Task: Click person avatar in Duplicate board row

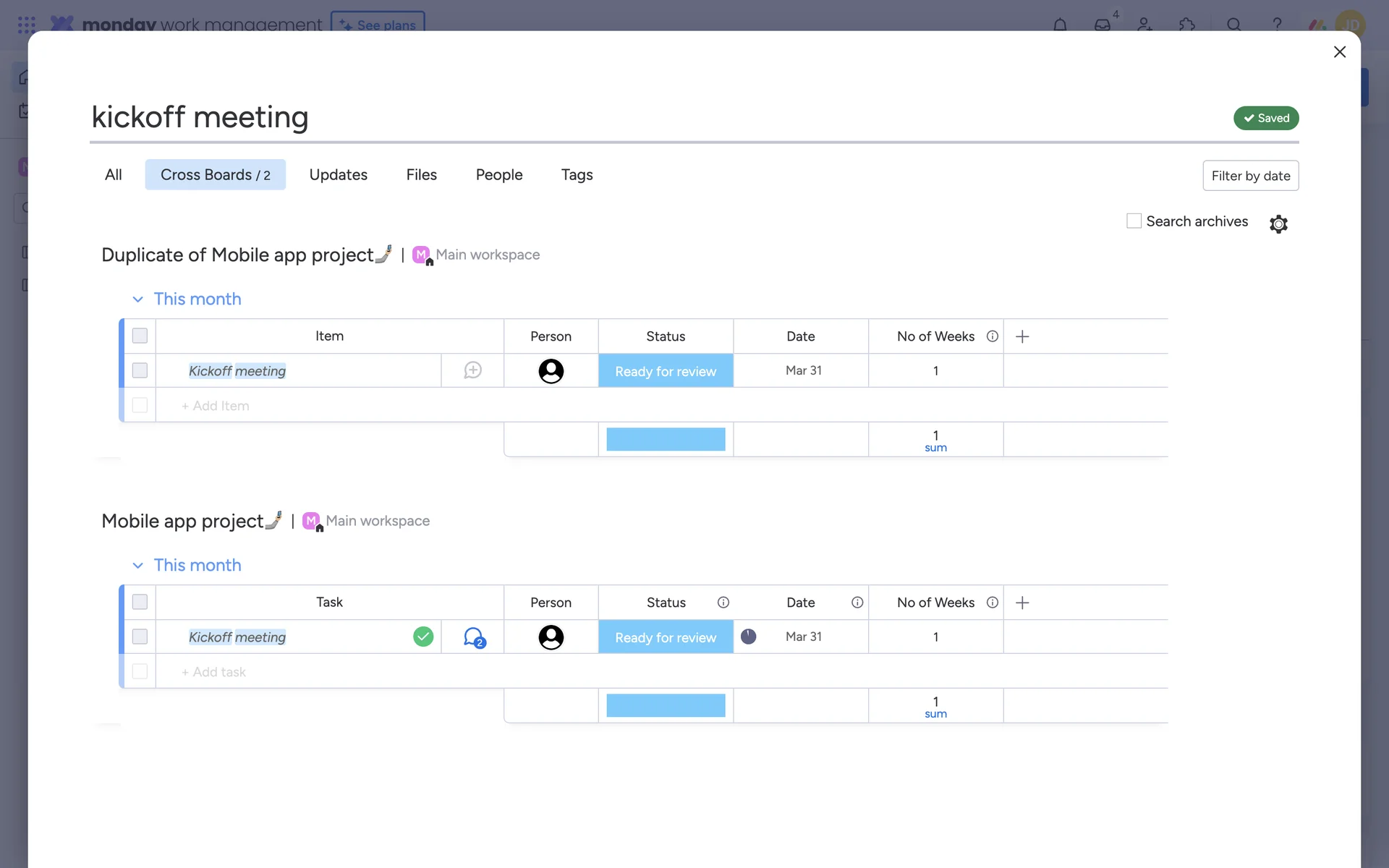Action: [x=551, y=371]
